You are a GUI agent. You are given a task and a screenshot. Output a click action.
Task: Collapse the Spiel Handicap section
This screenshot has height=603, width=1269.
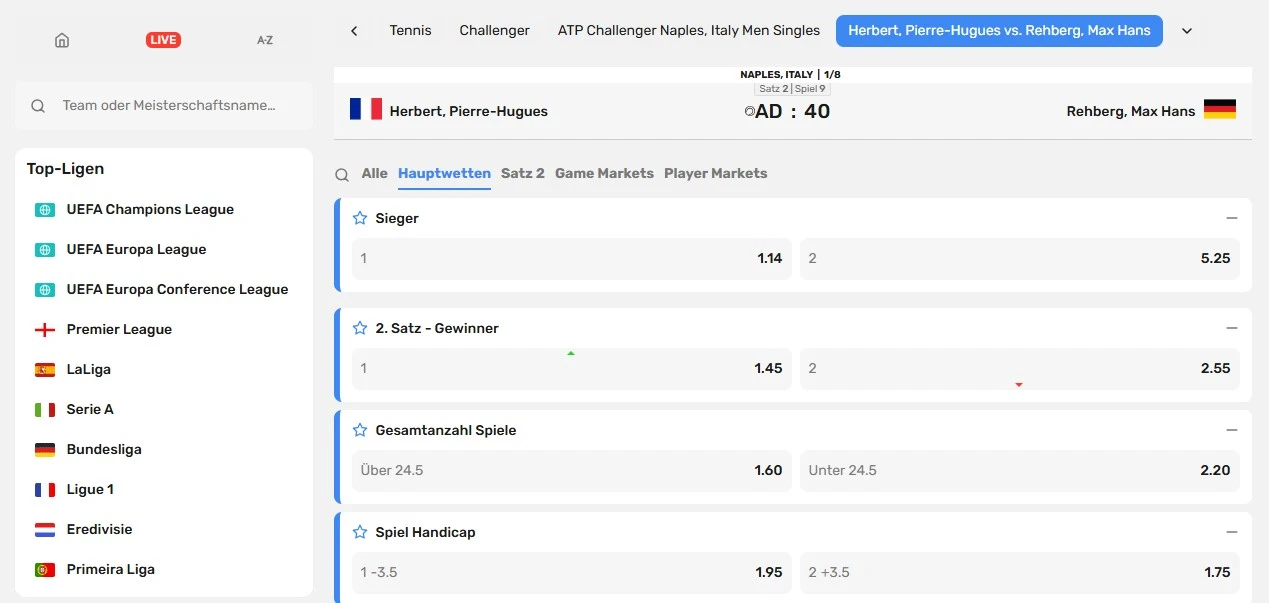click(x=1232, y=532)
